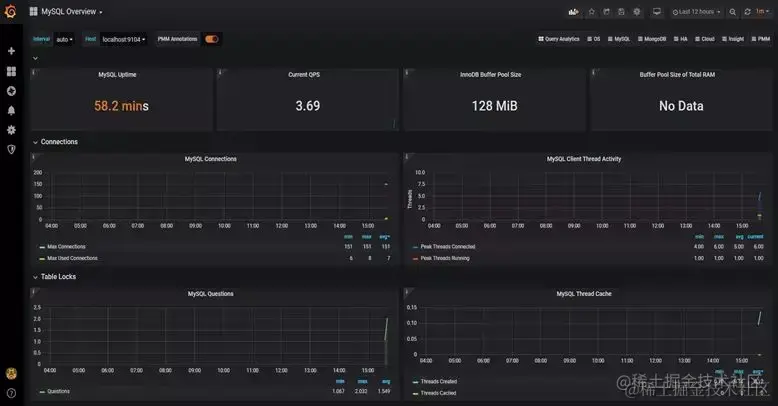This screenshot has height=406, width=778.
Task: Open the Explore compass icon in sidebar
Action: 11,91
